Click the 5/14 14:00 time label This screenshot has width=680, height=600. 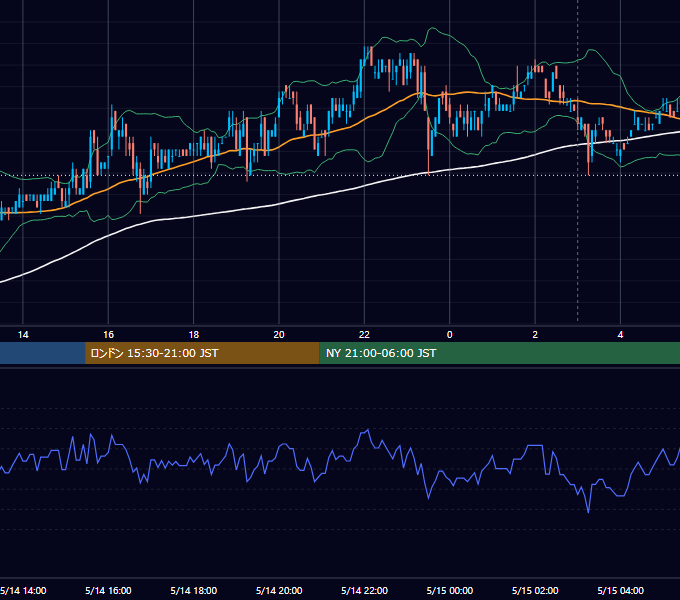pyautogui.click(x=23, y=590)
